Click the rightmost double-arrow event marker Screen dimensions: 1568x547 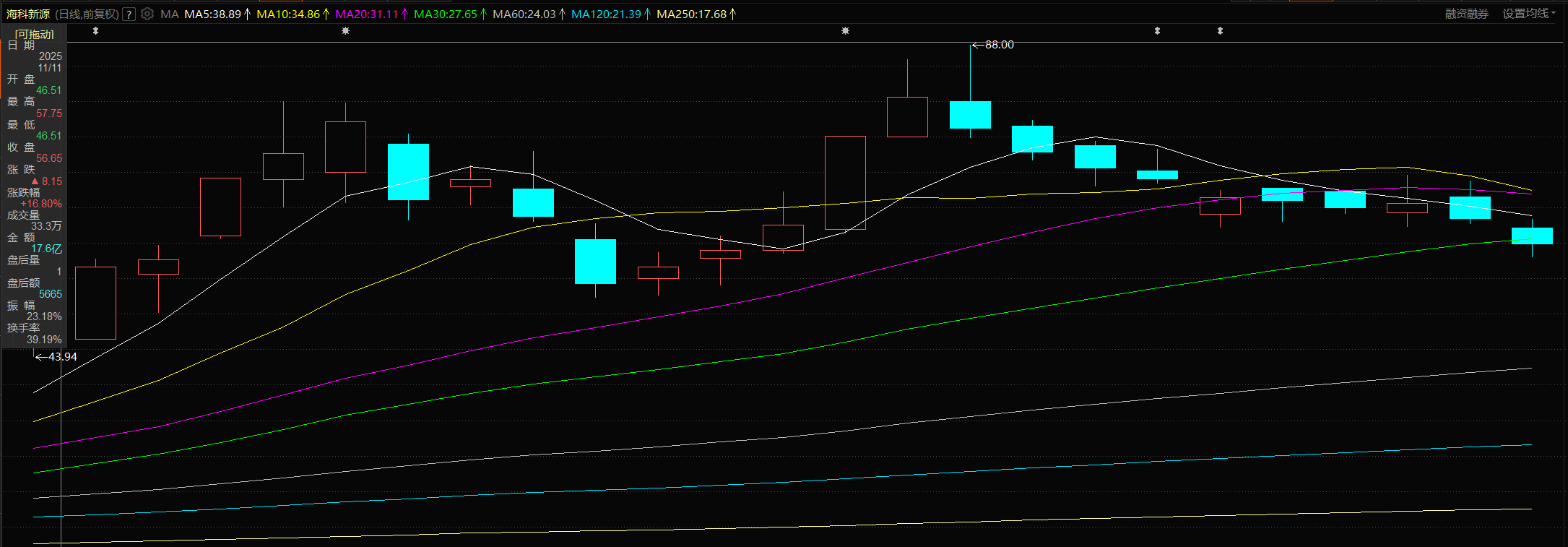[x=1220, y=31]
